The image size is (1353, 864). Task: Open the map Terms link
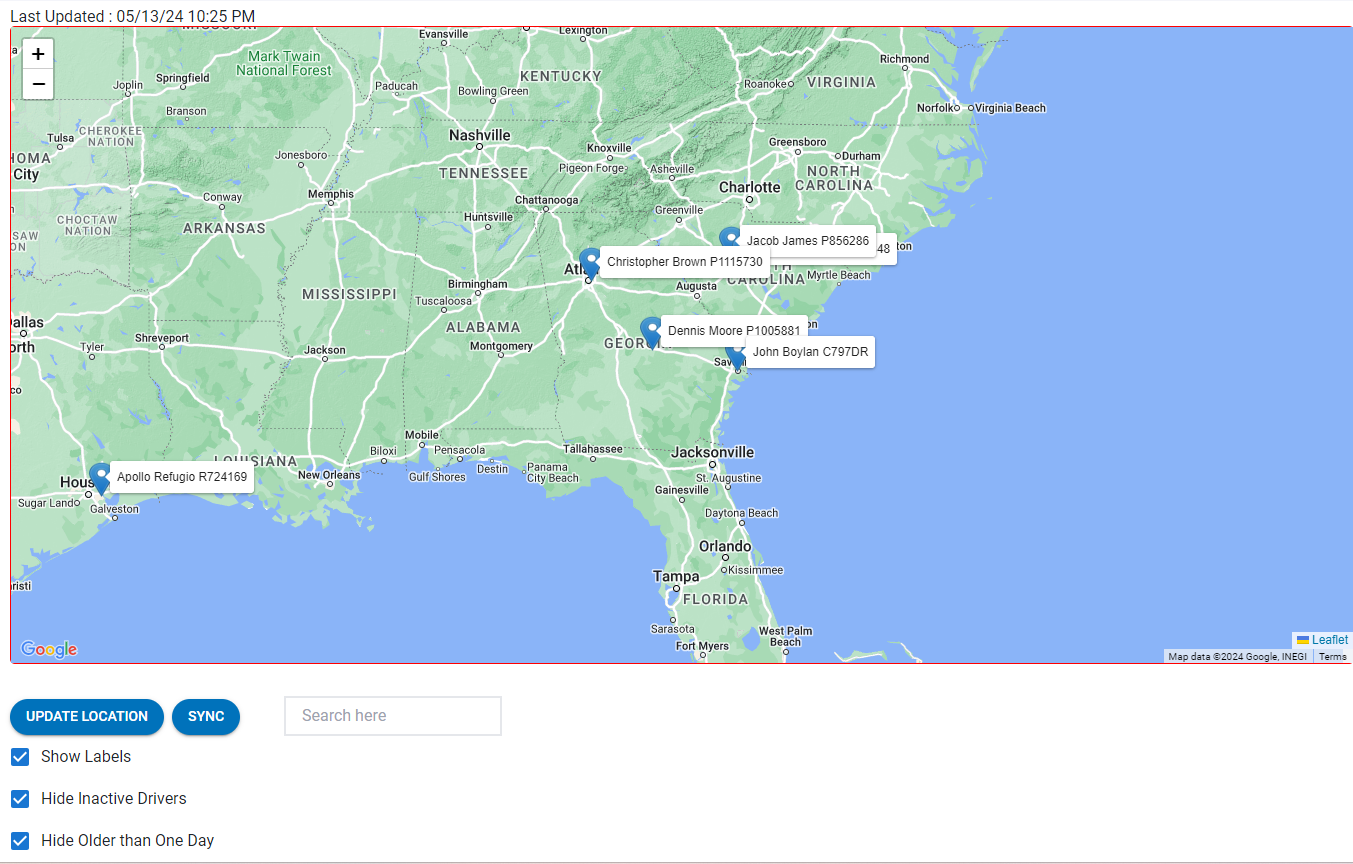(x=1332, y=657)
